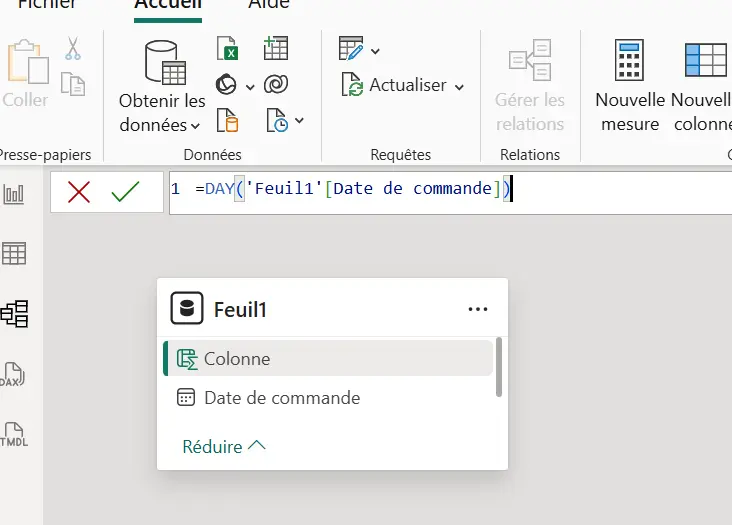
Task: Cancel formula with the red X
Action: pyautogui.click(x=79, y=192)
